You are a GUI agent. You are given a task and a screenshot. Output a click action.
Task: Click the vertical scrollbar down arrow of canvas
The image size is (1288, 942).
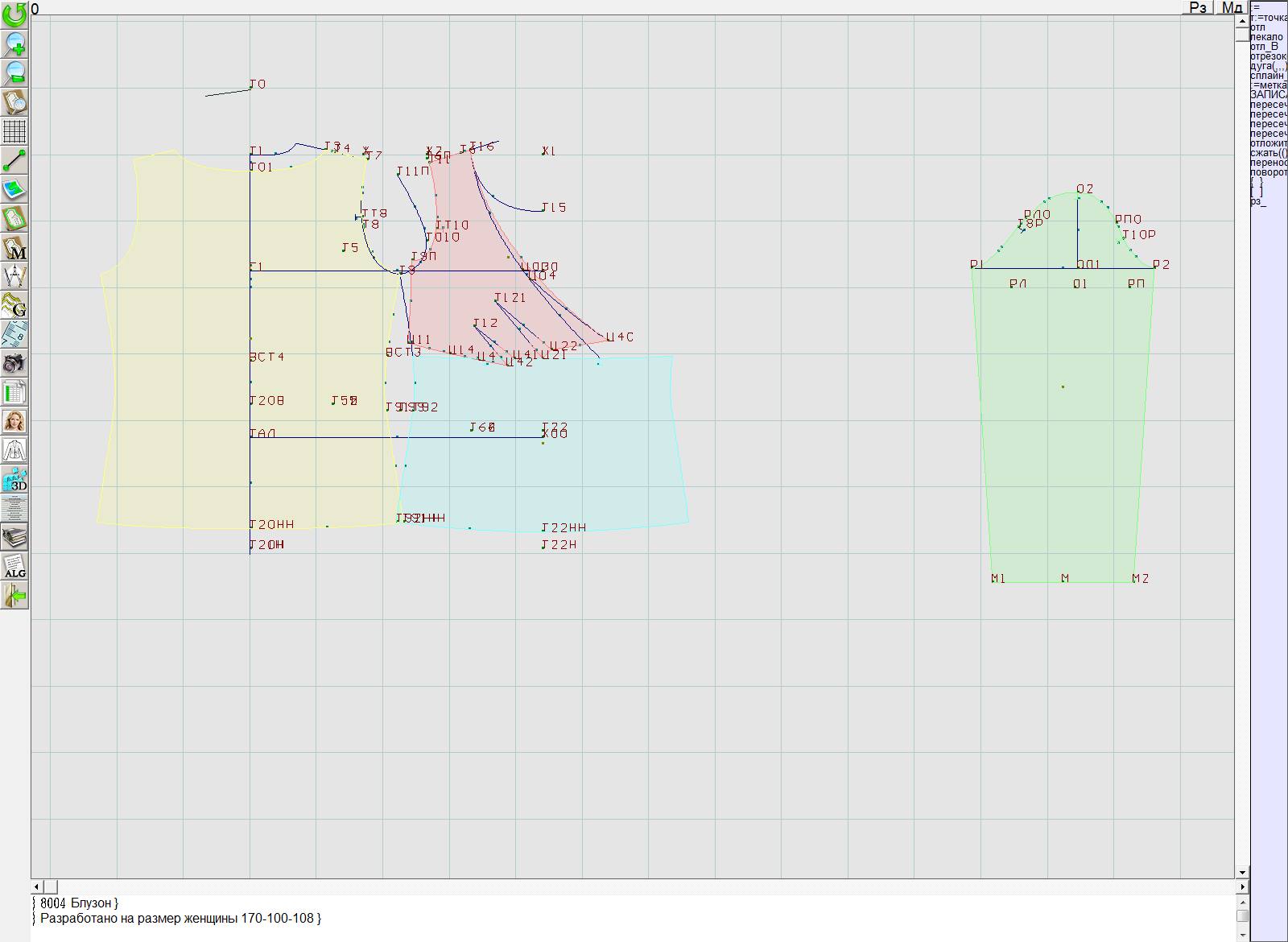1242,872
